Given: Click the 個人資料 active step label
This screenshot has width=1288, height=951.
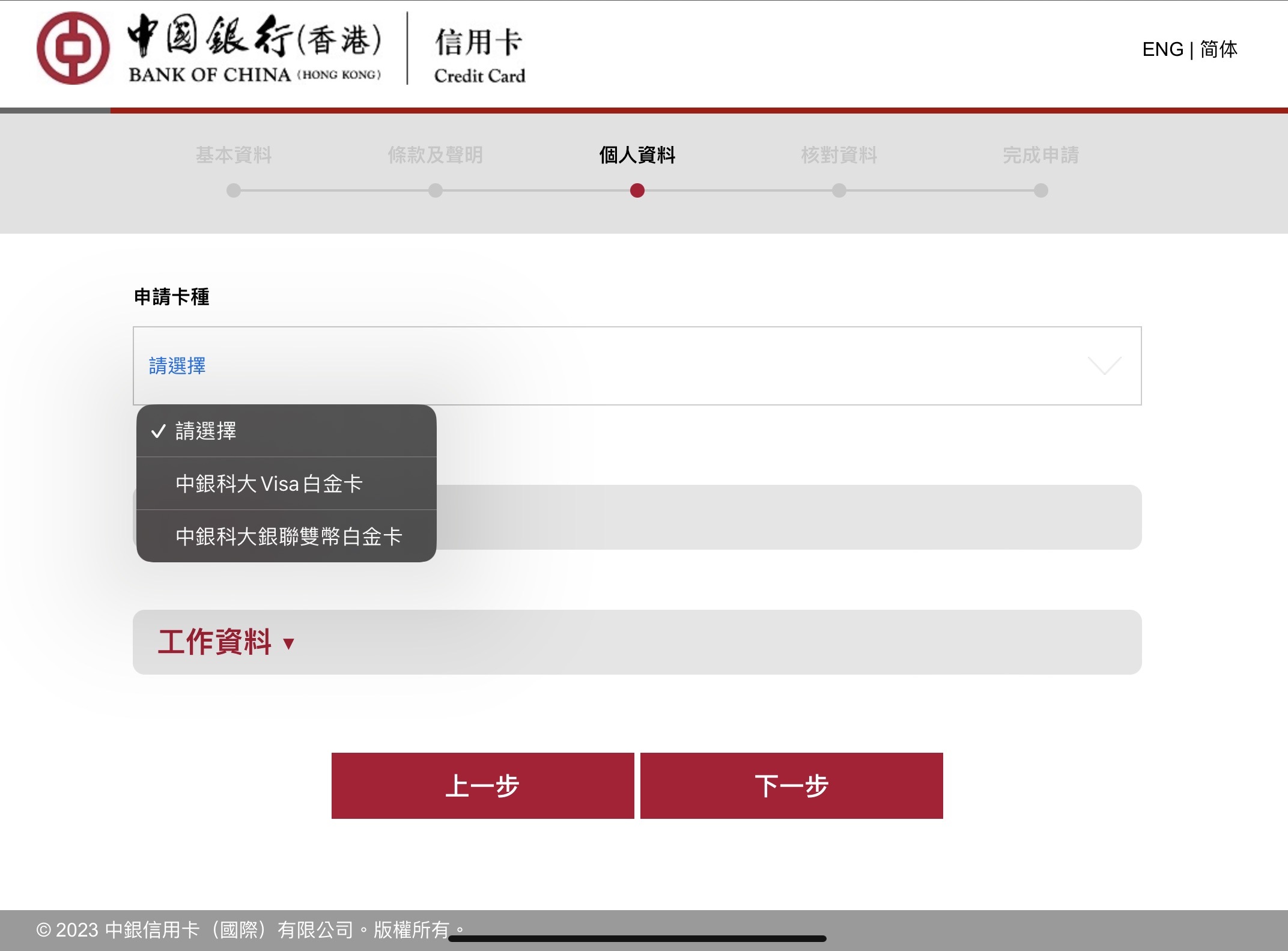Looking at the screenshot, I should pos(637,155).
